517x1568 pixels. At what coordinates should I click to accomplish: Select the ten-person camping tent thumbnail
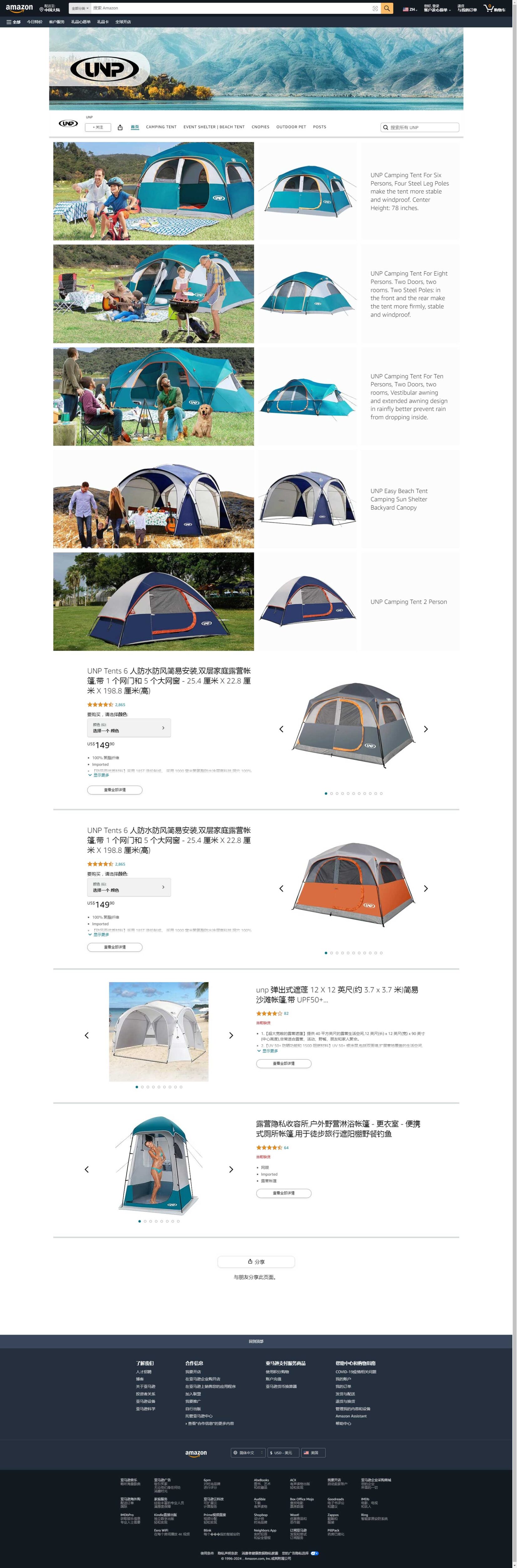(307, 397)
